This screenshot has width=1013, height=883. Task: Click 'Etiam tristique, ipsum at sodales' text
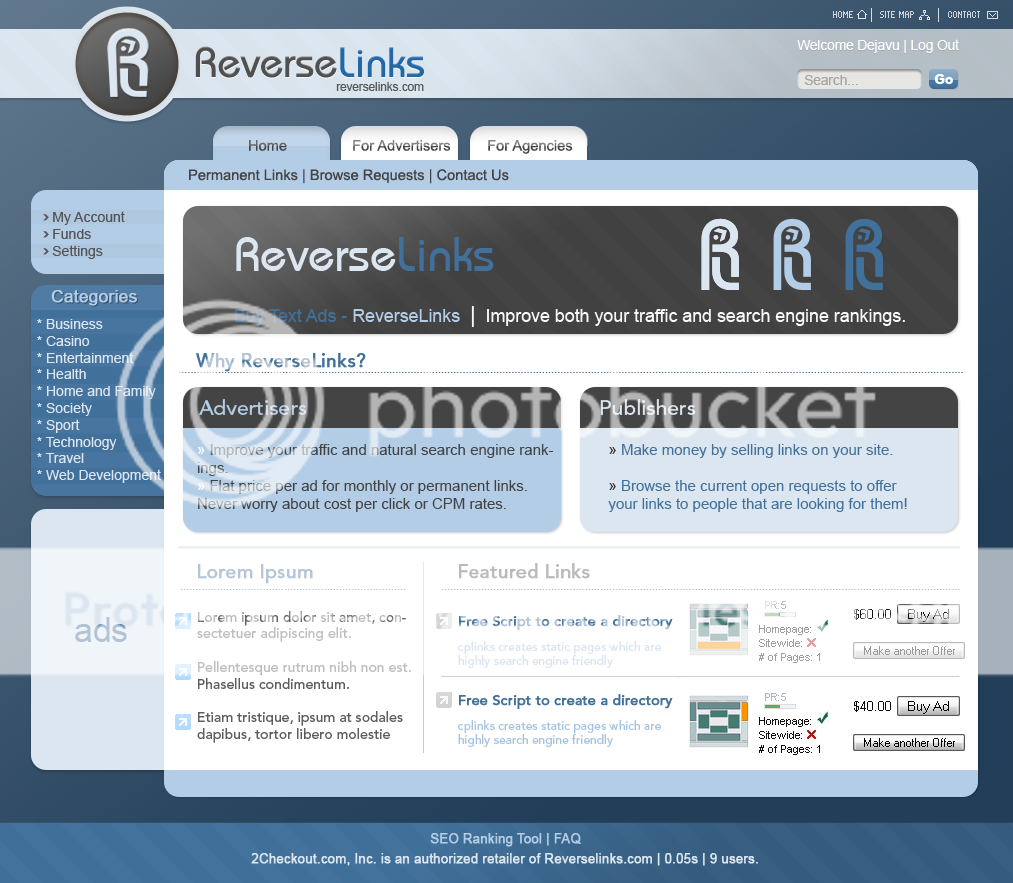[x=300, y=717]
